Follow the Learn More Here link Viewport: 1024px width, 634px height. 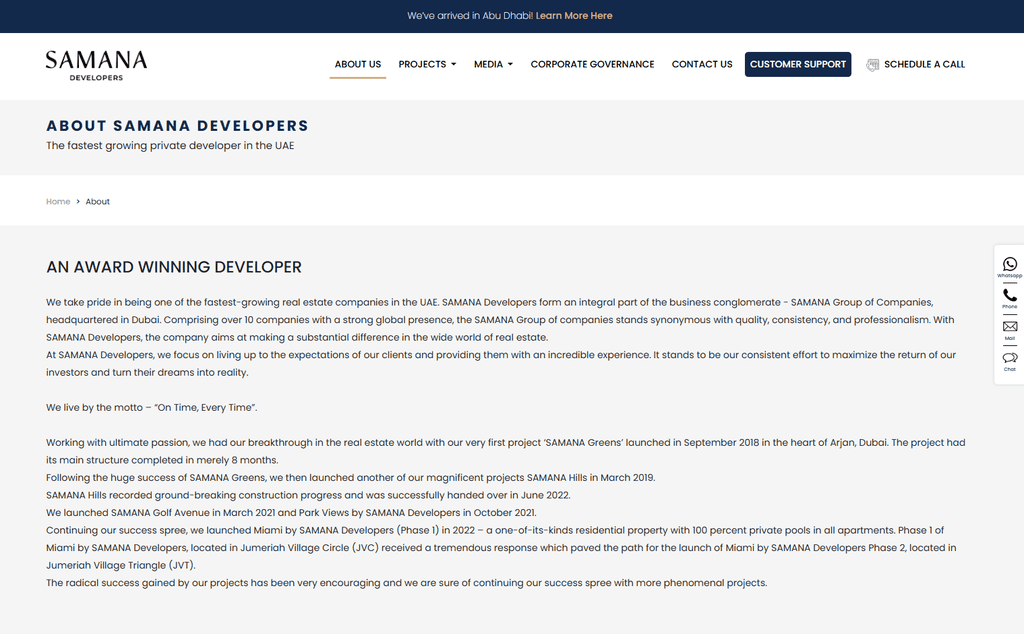[x=574, y=16]
